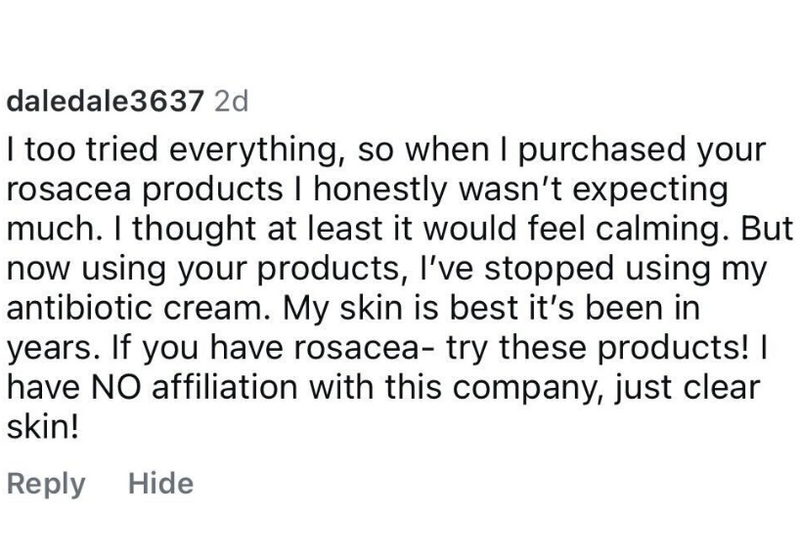The image size is (800, 557).
Task: Hide the comment from daledale3637
Action: (x=161, y=484)
